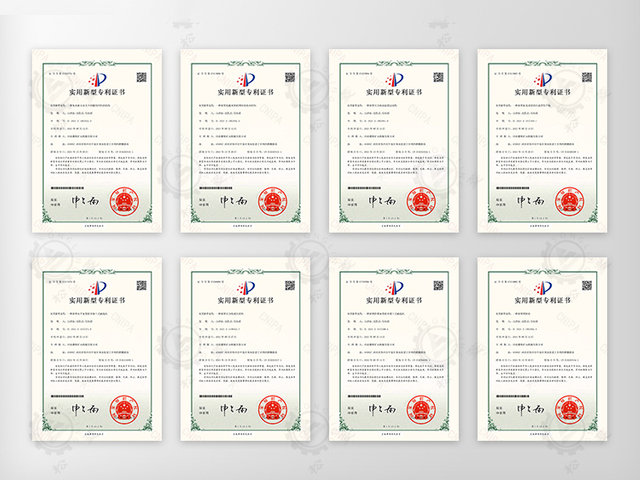Image resolution: width=640 pixels, height=480 pixels.
Task: Click QR code on third bottom-row certificate
Action: 435,289
